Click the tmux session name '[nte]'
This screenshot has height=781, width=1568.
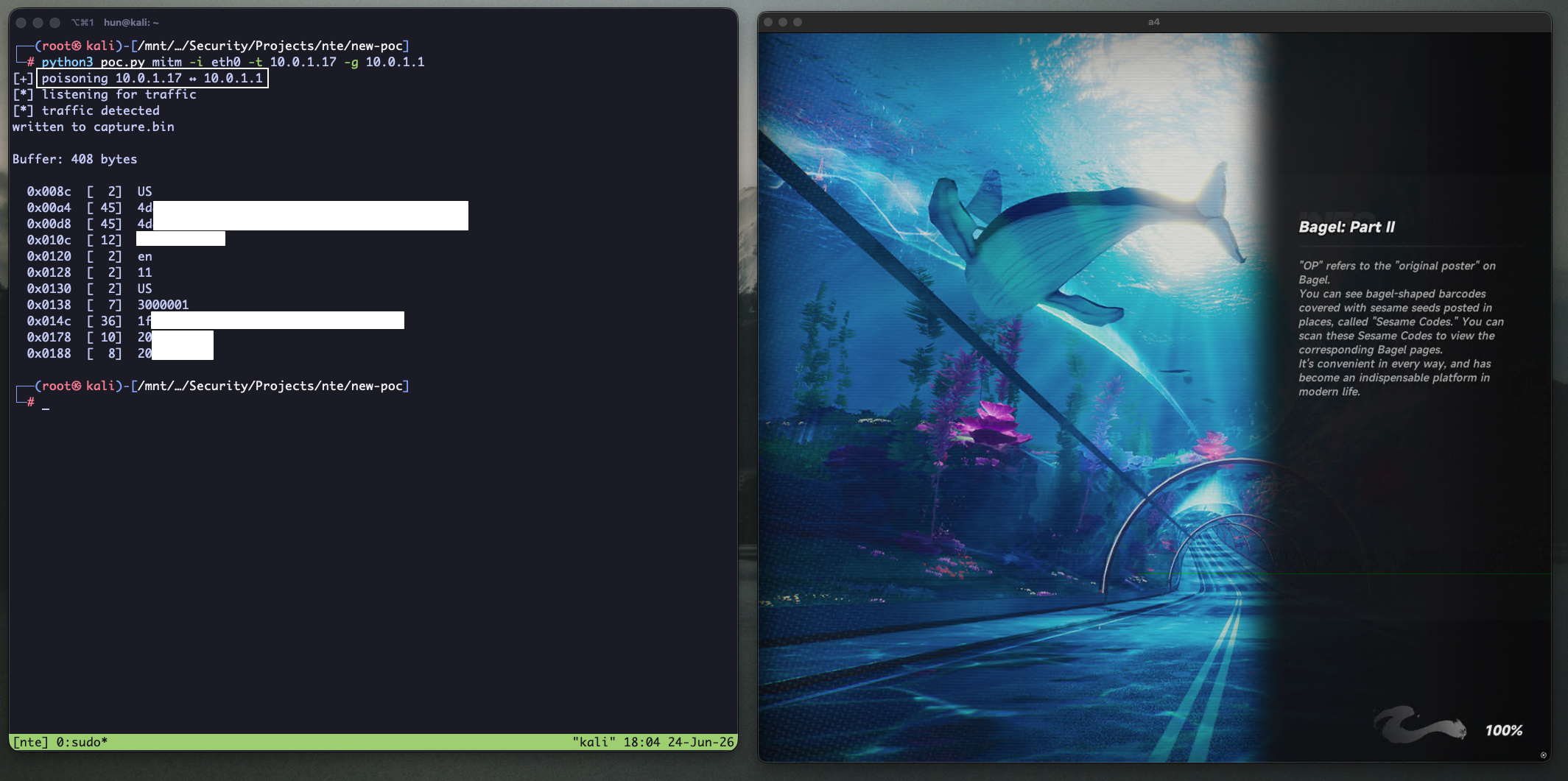[x=30, y=742]
